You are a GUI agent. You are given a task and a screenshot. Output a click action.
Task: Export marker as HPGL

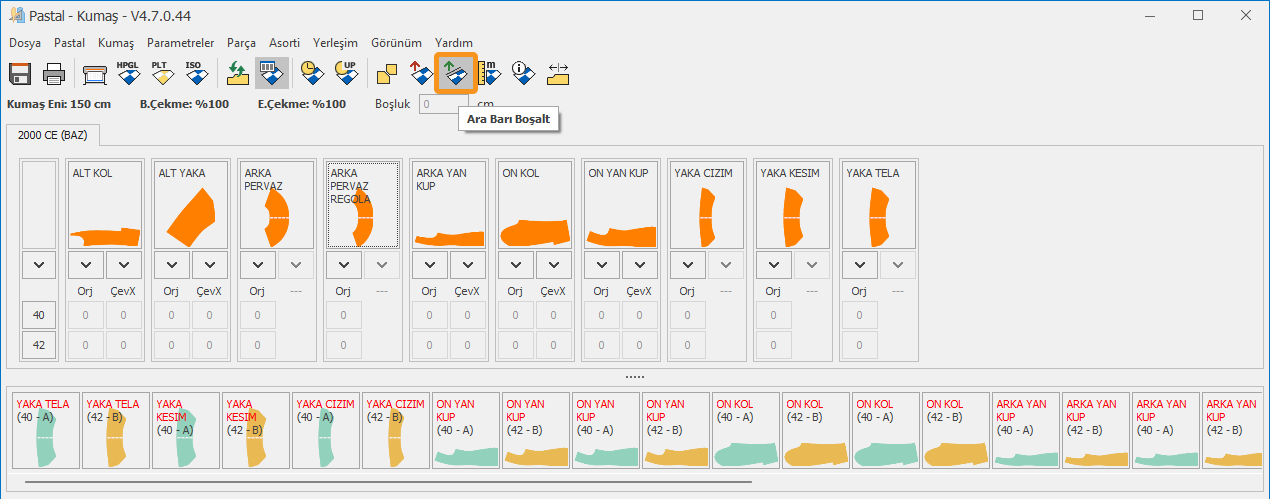(x=127, y=73)
